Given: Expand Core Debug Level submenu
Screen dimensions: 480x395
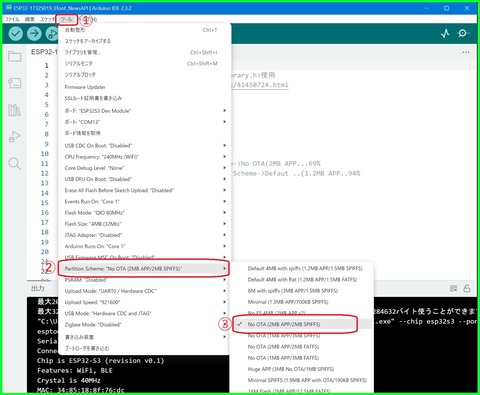Looking at the screenshot, I should coord(144,168).
